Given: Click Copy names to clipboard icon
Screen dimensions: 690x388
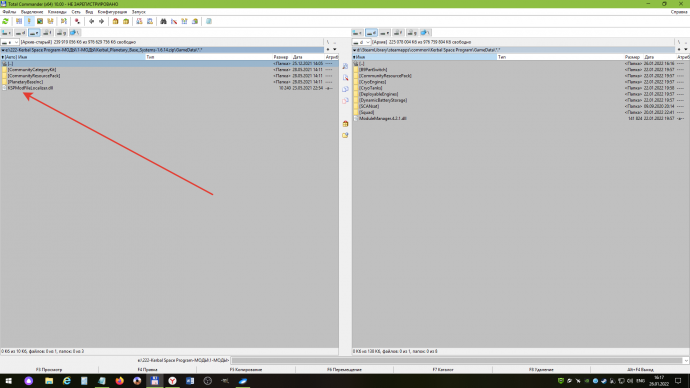Looking at the screenshot, I should pos(195,21).
